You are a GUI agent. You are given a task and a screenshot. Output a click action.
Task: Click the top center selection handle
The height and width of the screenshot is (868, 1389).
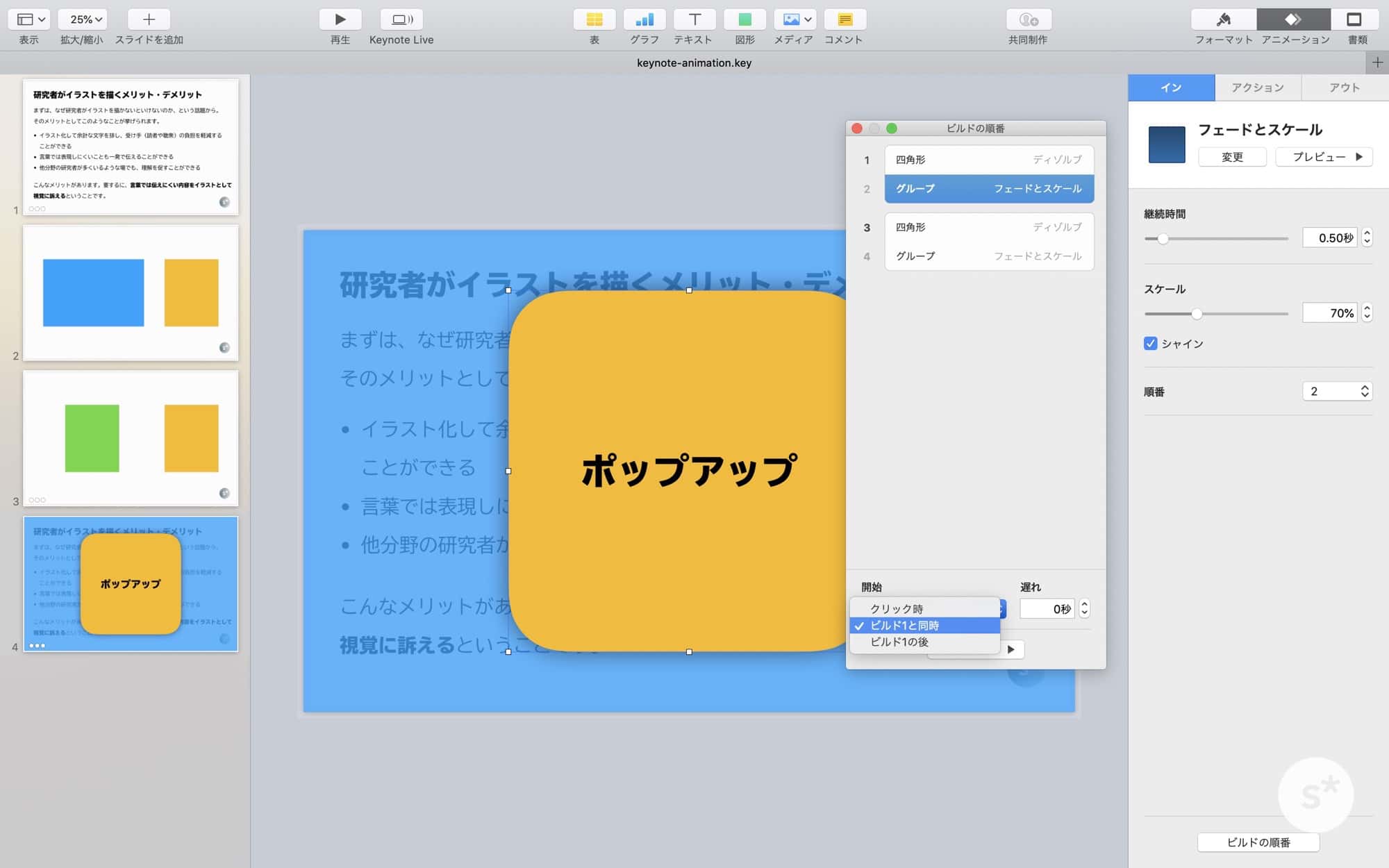[689, 290]
